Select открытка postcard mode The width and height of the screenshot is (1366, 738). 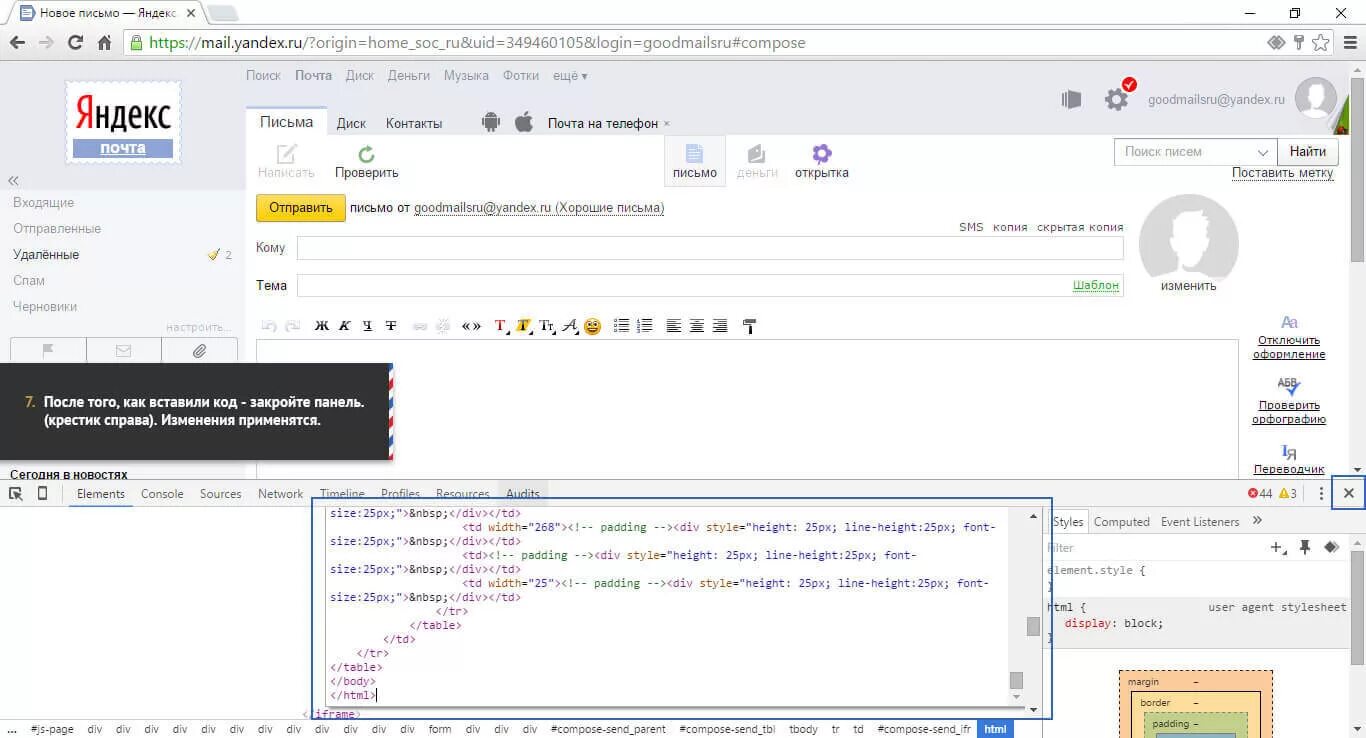822,161
